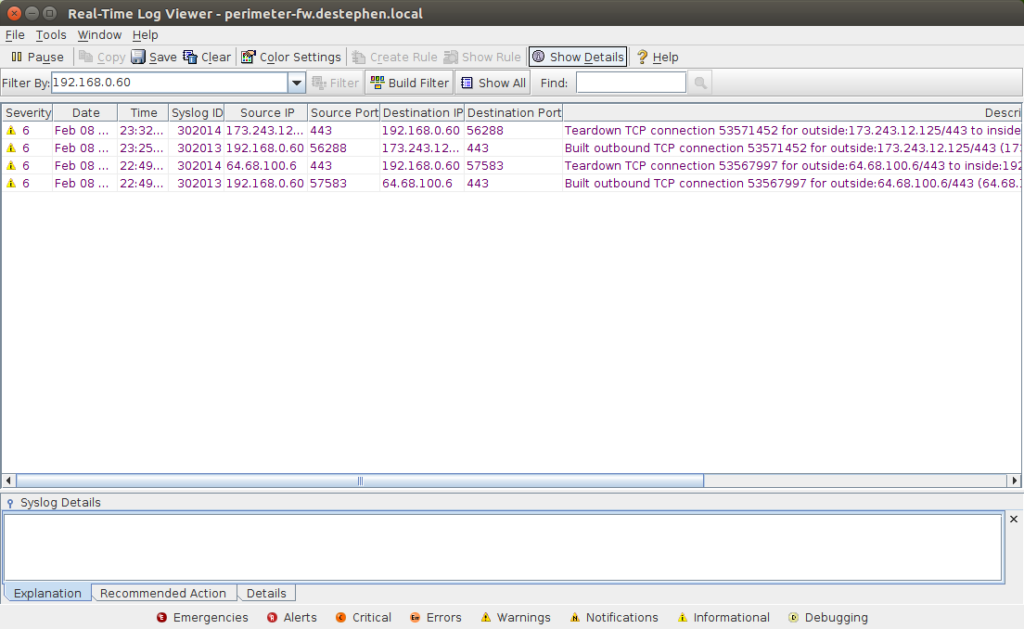This screenshot has height=629, width=1024.
Task: Click the Copy toolbar button
Action: [102, 57]
